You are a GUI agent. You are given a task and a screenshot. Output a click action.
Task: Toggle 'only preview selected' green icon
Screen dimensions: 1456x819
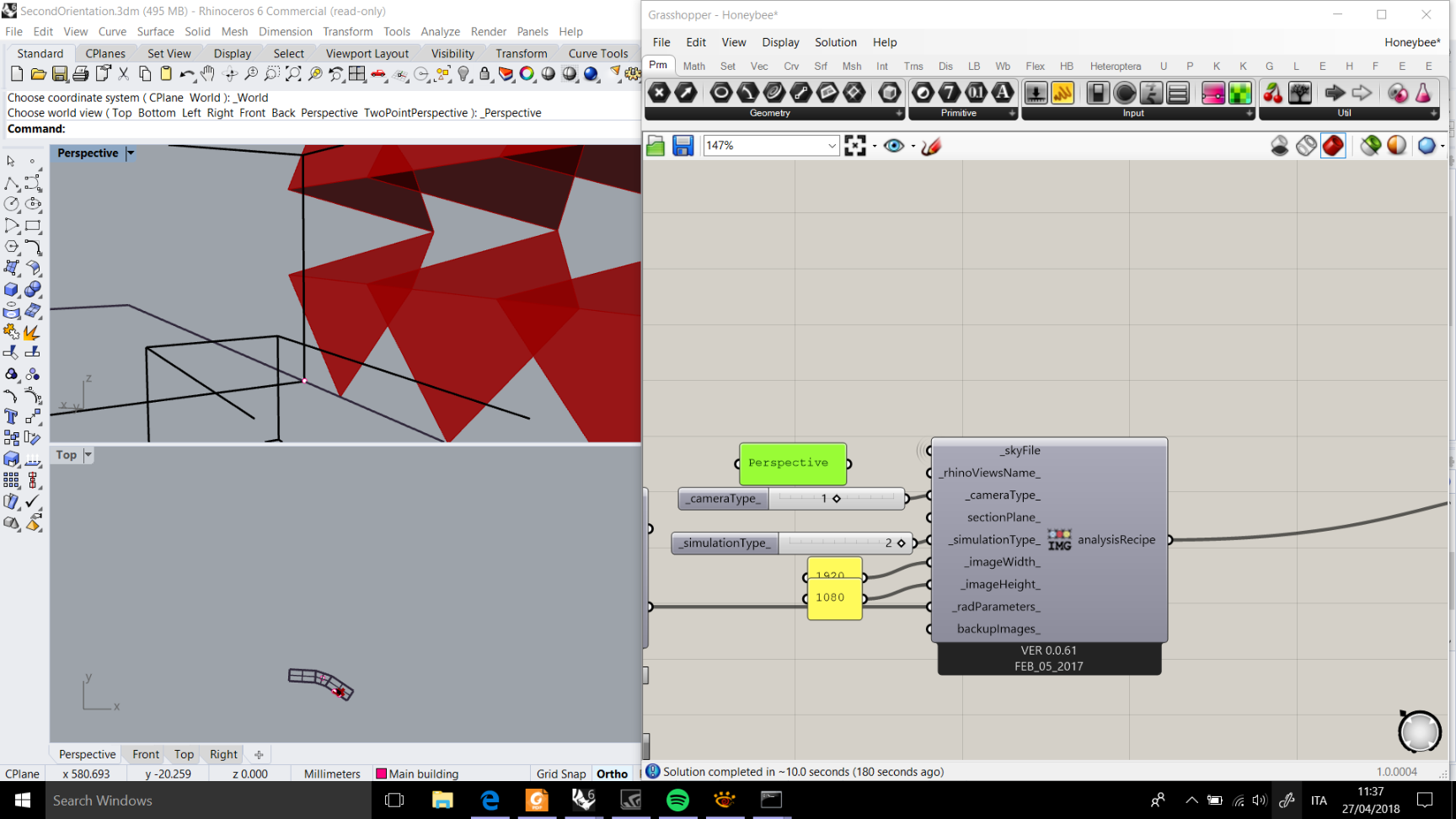pos(1370,146)
